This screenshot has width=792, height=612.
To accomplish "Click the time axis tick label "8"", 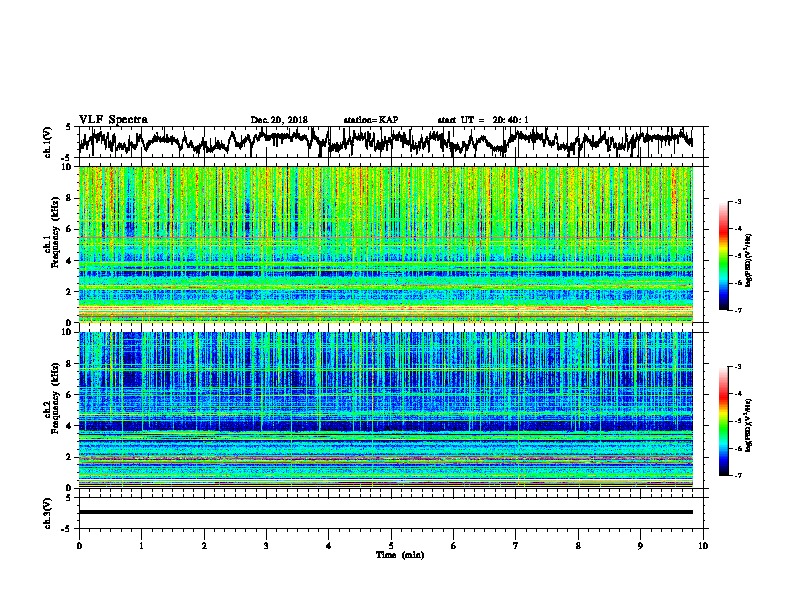I will point(578,546).
